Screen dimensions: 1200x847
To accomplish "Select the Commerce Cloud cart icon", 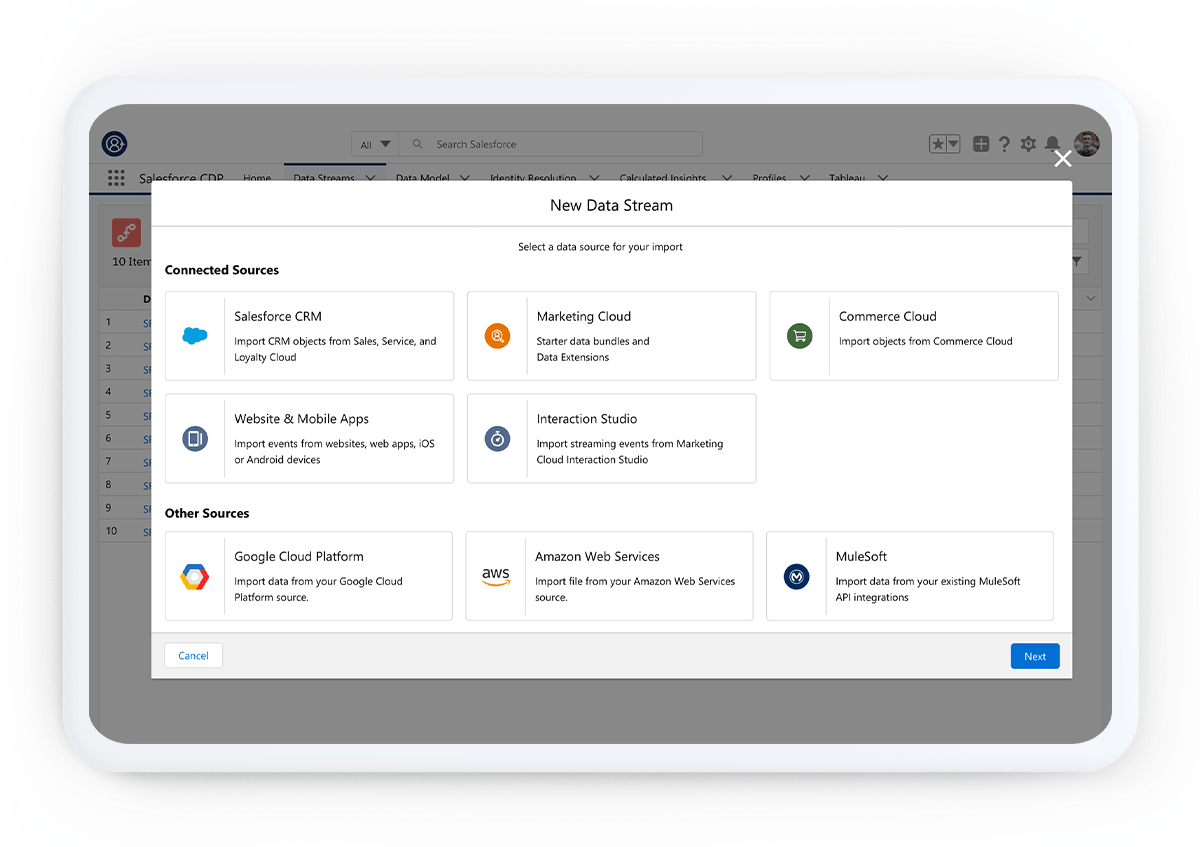I will point(799,336).
